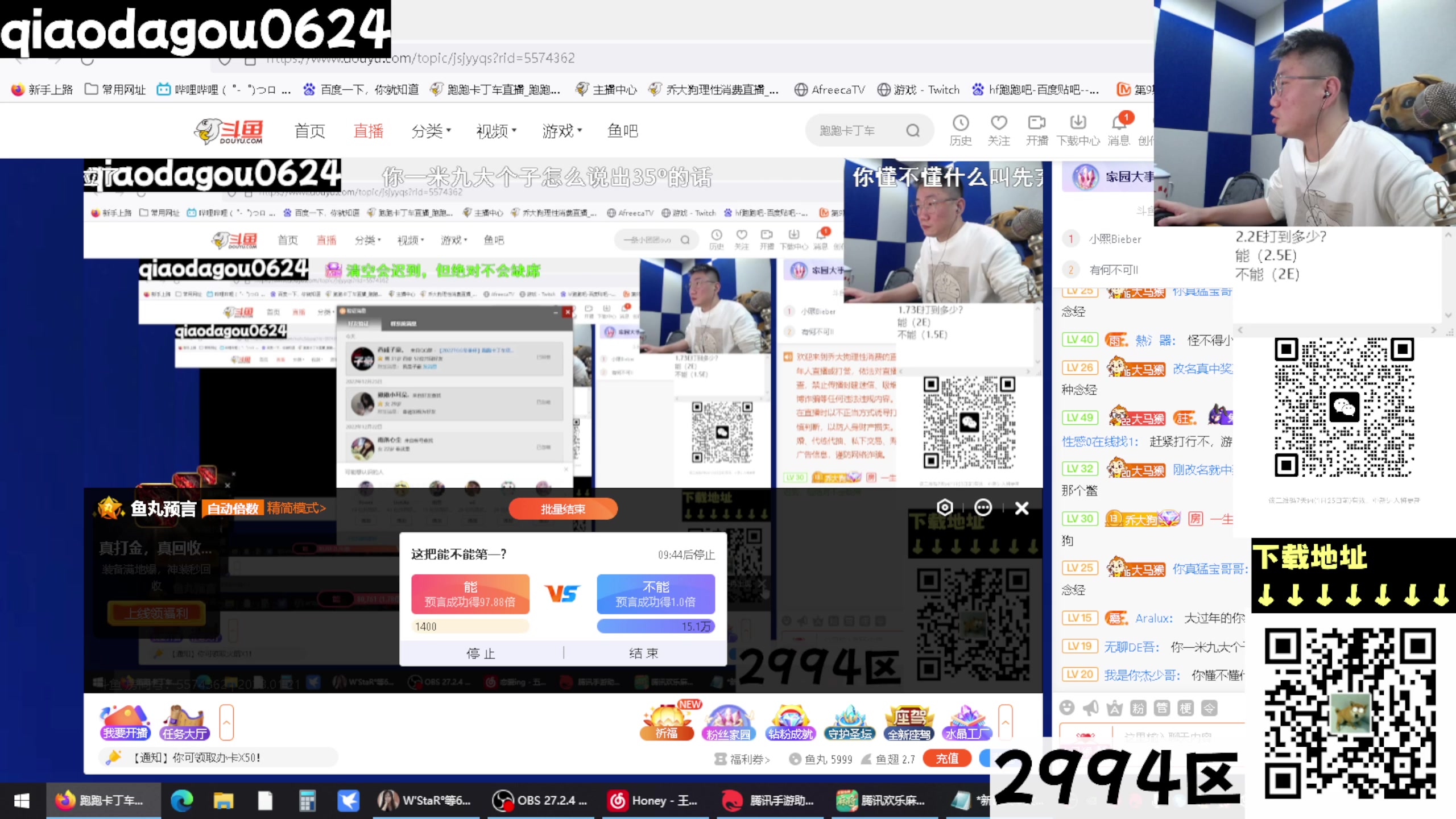Go to 鱼吧 in the top header
The width and height of the screenshot is (1456, 819).
point(623,131)
